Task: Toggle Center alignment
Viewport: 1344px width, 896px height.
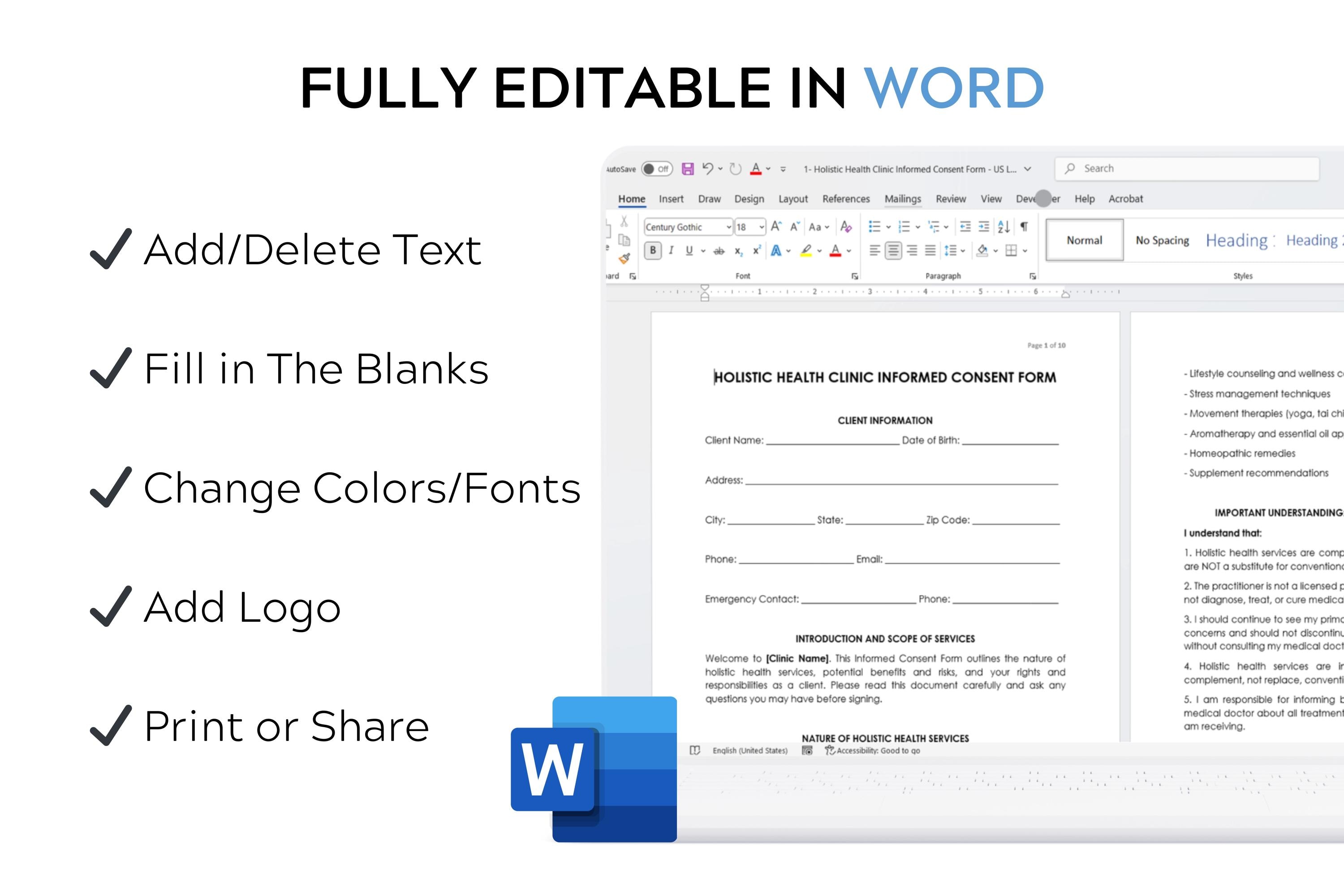Action: point(893,250)
